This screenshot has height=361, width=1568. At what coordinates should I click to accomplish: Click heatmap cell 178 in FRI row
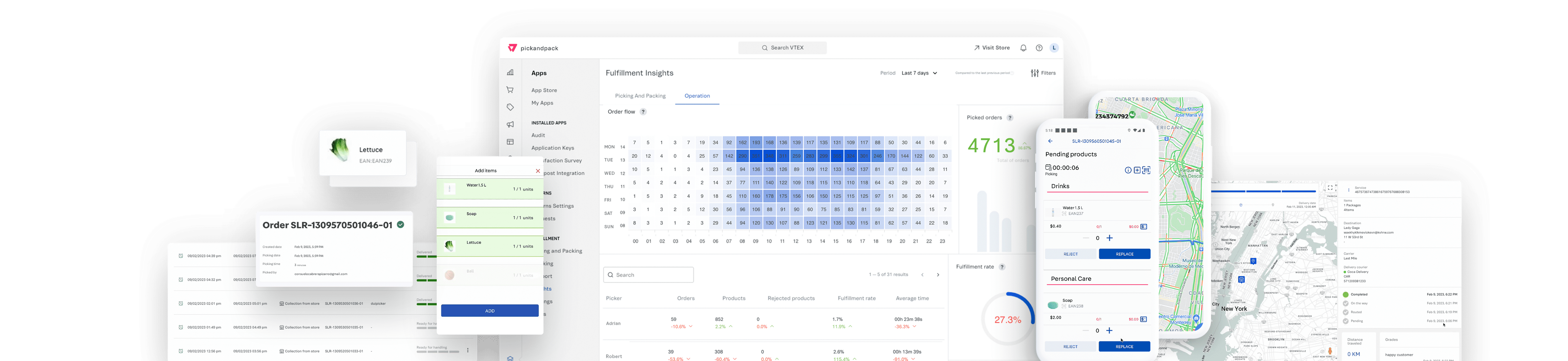769,197
